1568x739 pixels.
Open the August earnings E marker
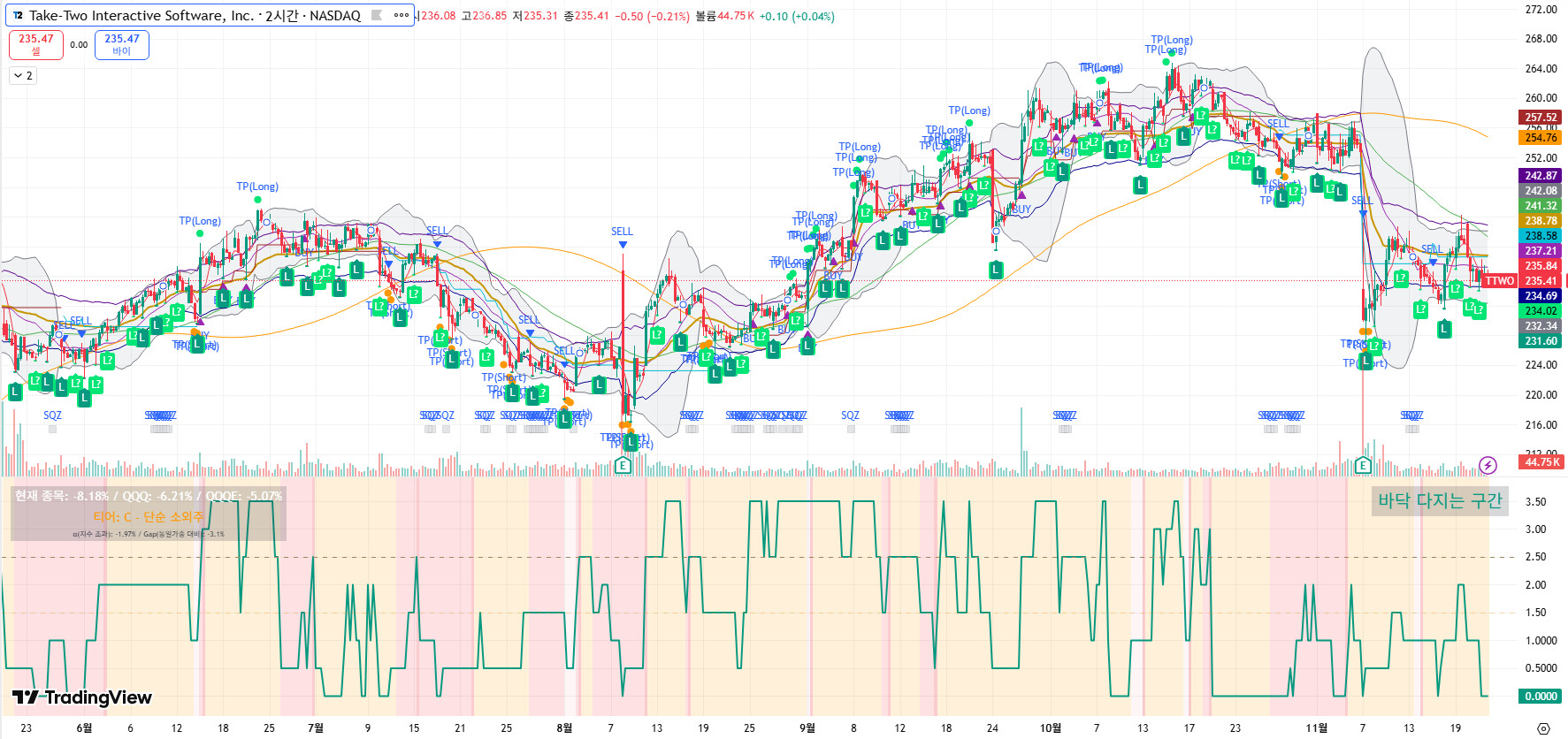[x=623, y=466]
